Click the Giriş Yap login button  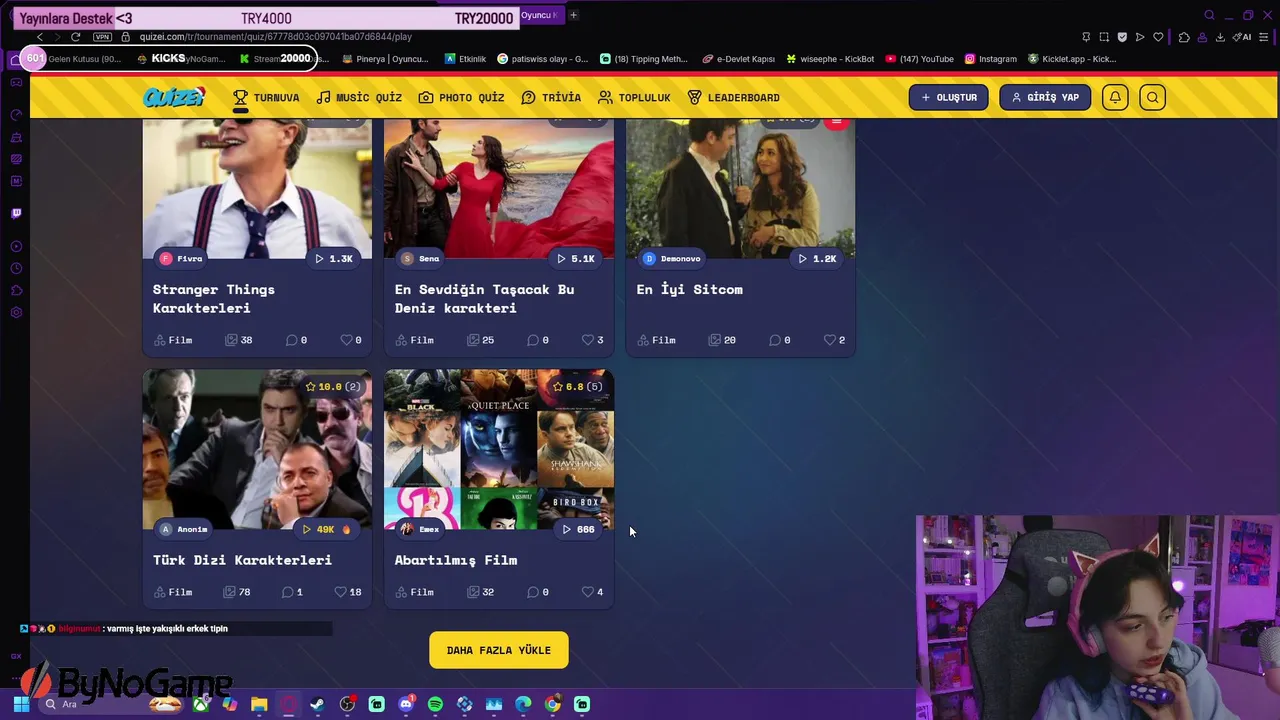[x=1045, y=97]
